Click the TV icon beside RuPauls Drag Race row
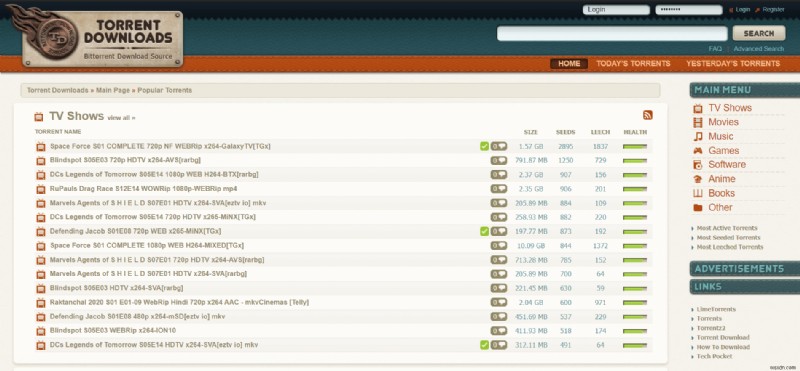800x371 pixels. (x=40, y=189)
